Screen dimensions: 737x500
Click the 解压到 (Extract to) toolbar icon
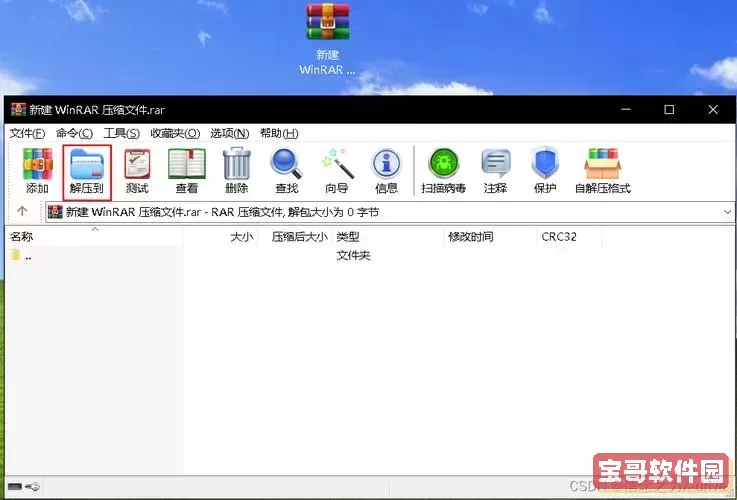(x=87, y=171)
